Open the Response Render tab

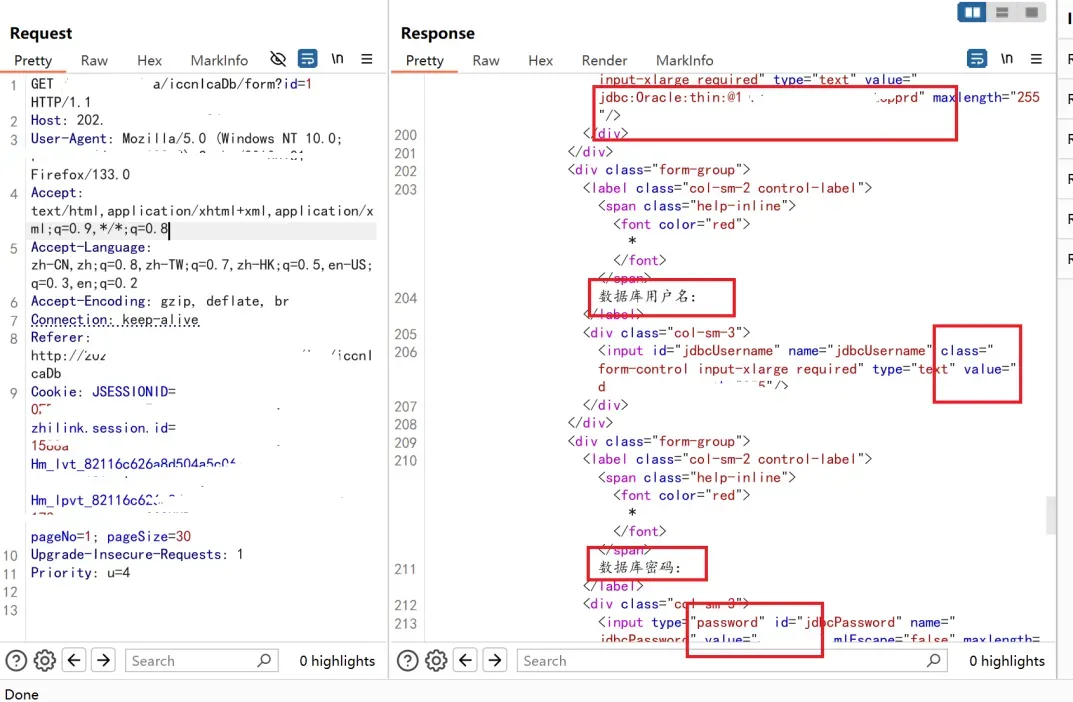[x=604, y=60]
